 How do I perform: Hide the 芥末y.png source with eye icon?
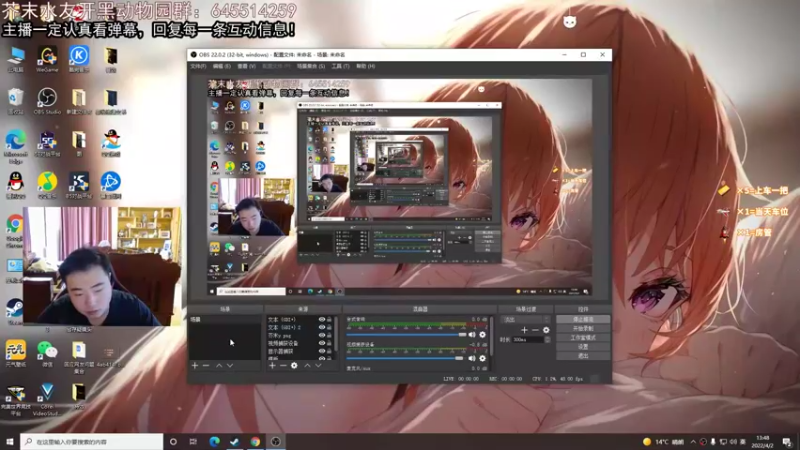(322, 335)
